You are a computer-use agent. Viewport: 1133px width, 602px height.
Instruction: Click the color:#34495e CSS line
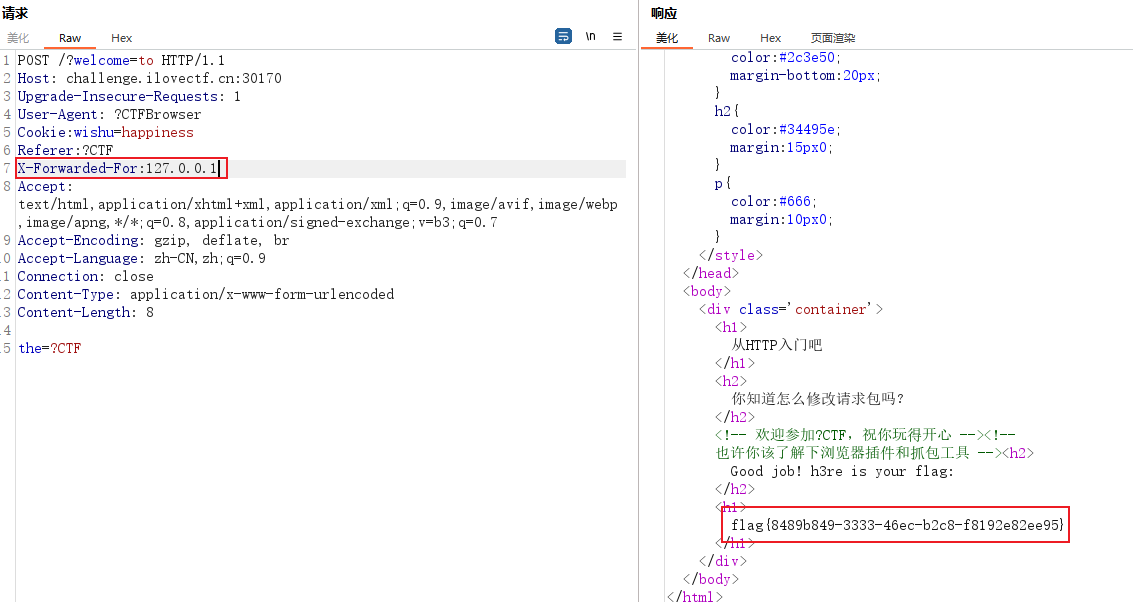(x=785, y=129)
